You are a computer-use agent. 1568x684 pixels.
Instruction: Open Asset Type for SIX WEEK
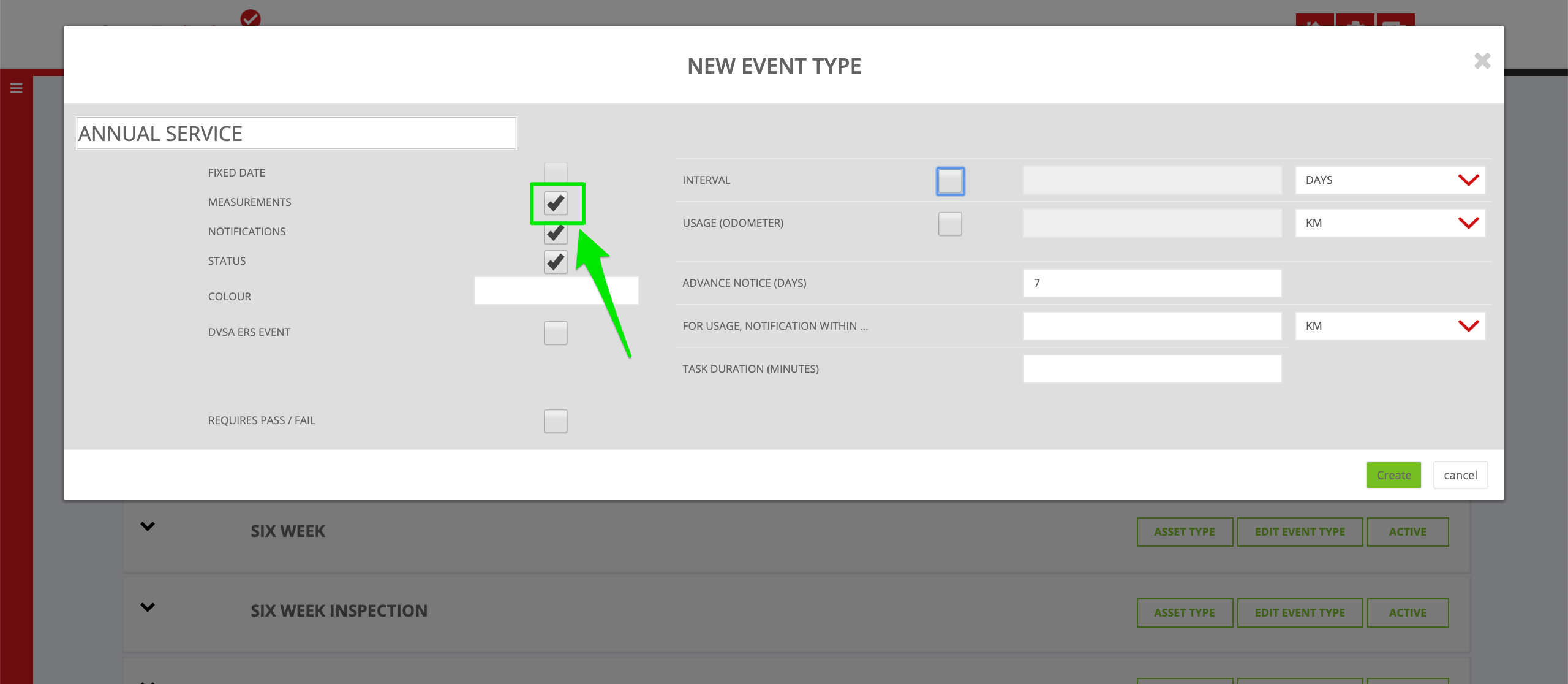click(x=1185, y=532)
